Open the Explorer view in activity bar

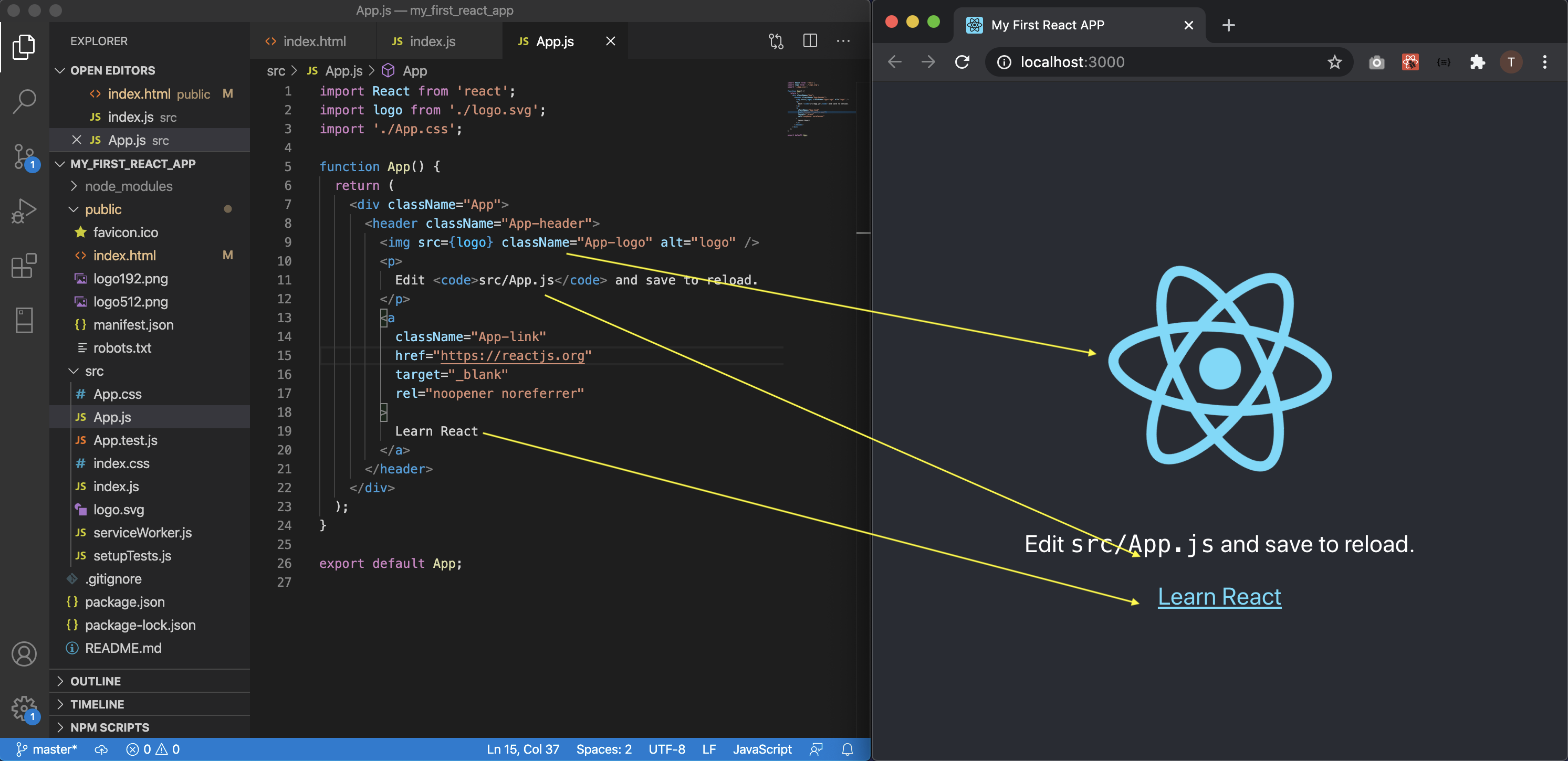coord(24,47)
